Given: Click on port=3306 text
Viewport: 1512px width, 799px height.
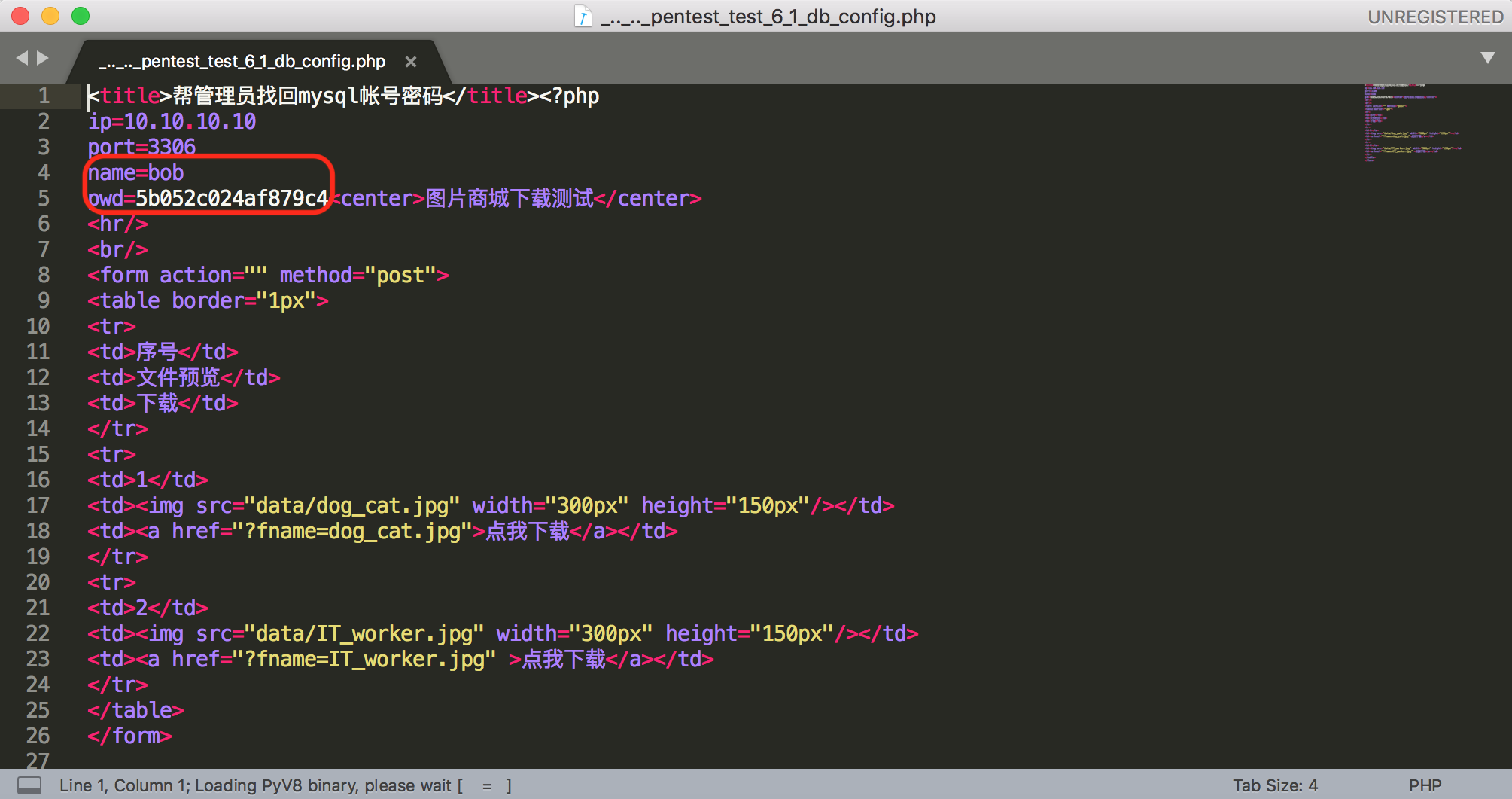Looking at the screenshot, I should click(141, 147).
